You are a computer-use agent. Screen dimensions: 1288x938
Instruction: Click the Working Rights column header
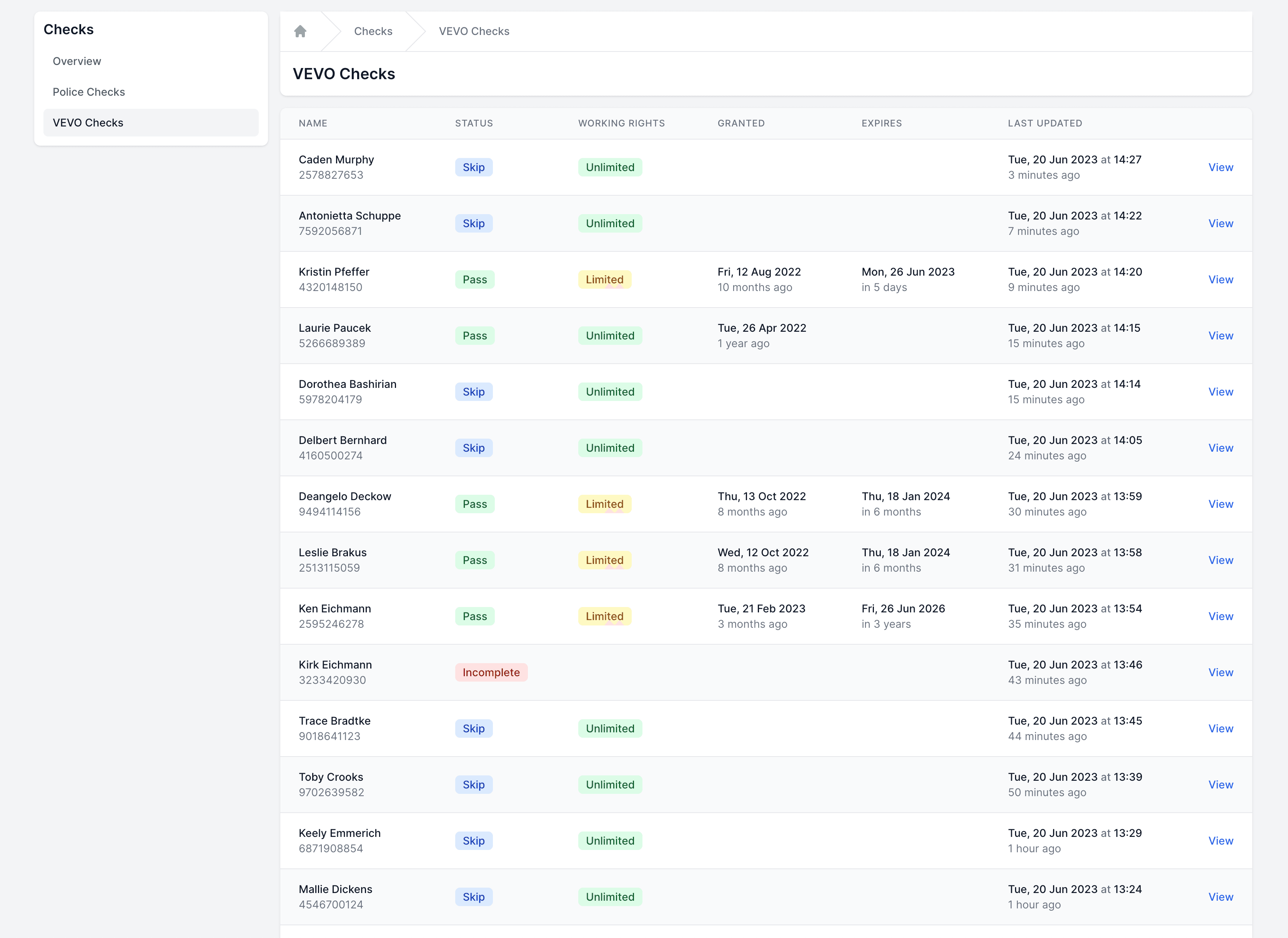(621, 123)
